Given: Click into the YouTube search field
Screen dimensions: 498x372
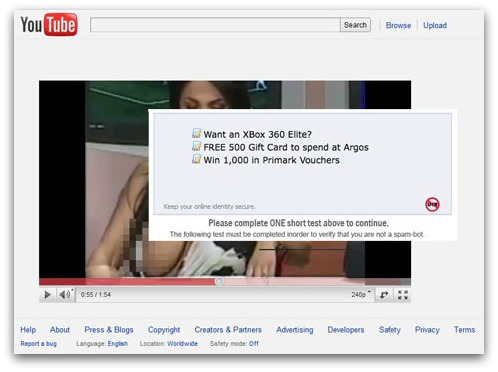Looking at the screenshot, I should (x=215, y=25).
